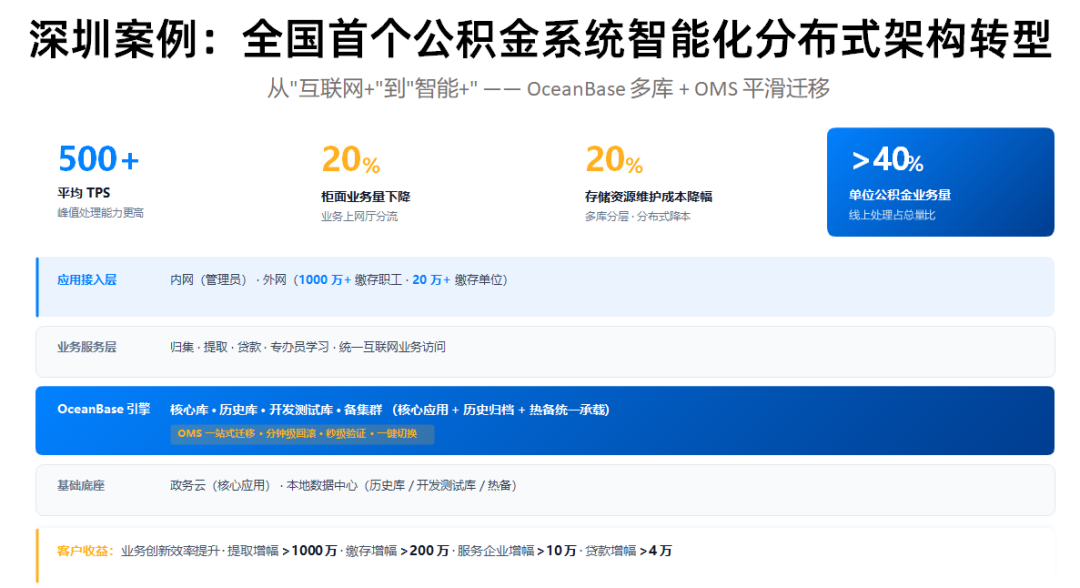Click the 20% above 柜面业务量下降

(351, 160)
